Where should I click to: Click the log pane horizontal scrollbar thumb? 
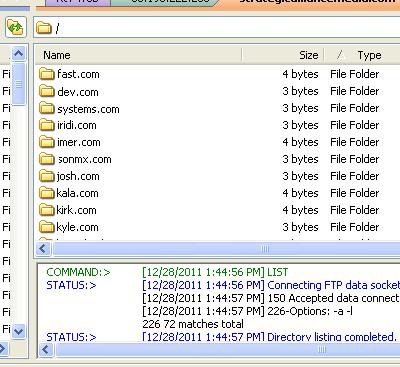tap(228, 350)
